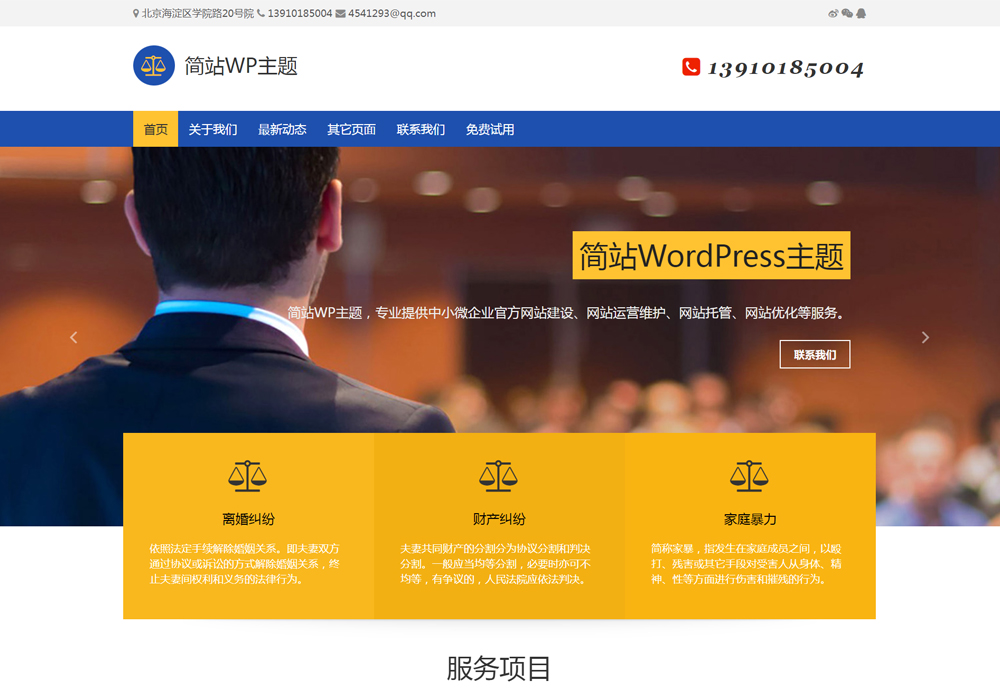The width and height of the screenshot is (1000, 700).
Task: Open the 免费试用 link in the navbar
Action: [489, 128]
